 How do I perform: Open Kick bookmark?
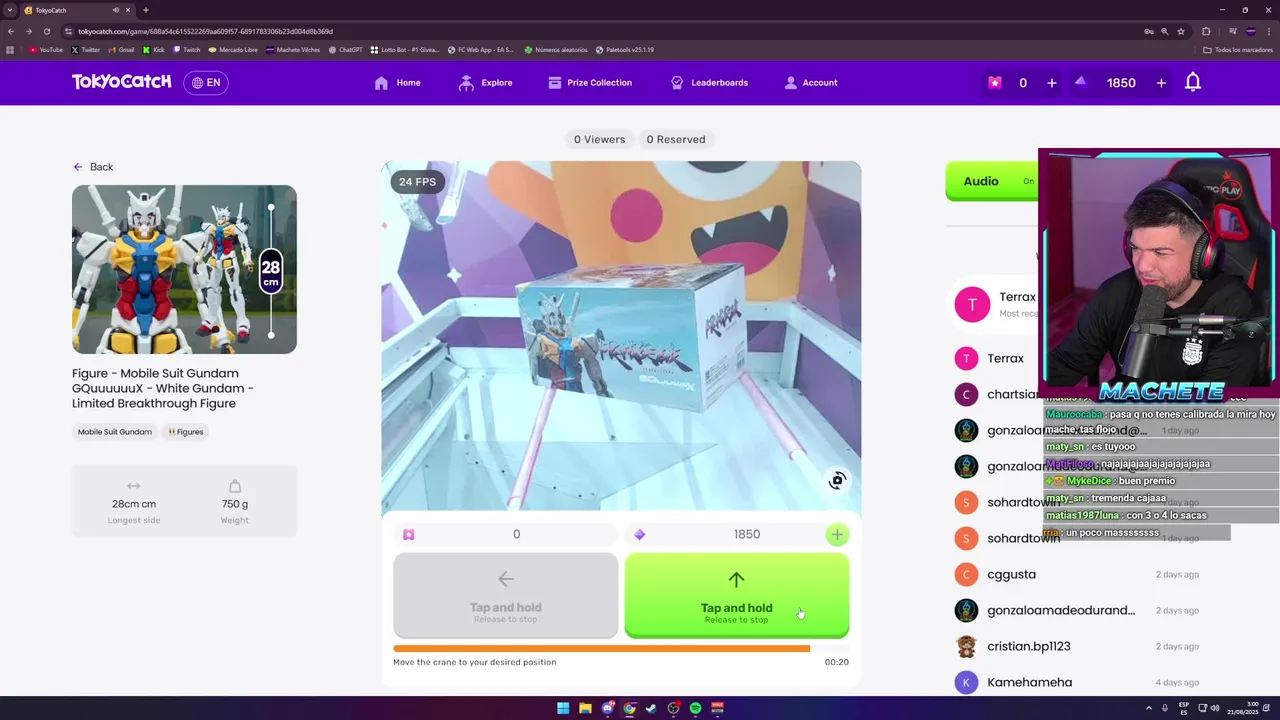point(153,49)
